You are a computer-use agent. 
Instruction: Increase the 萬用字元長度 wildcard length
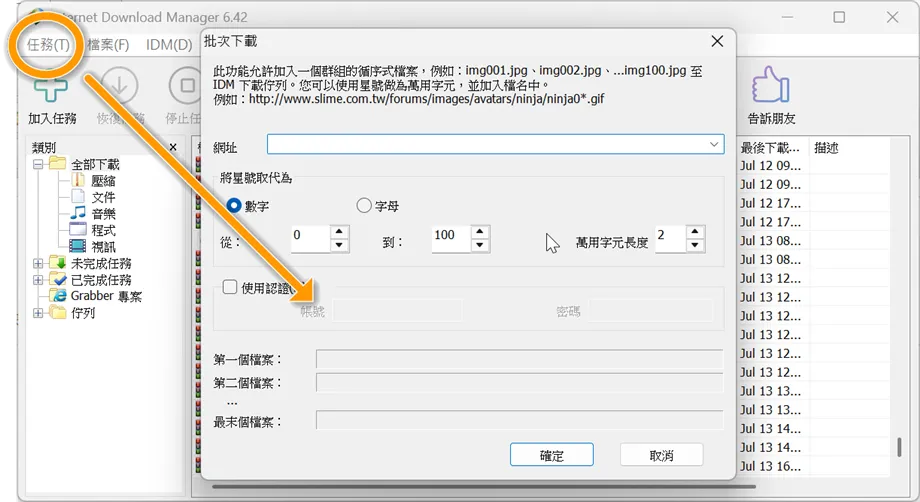(x=695, y=232)
